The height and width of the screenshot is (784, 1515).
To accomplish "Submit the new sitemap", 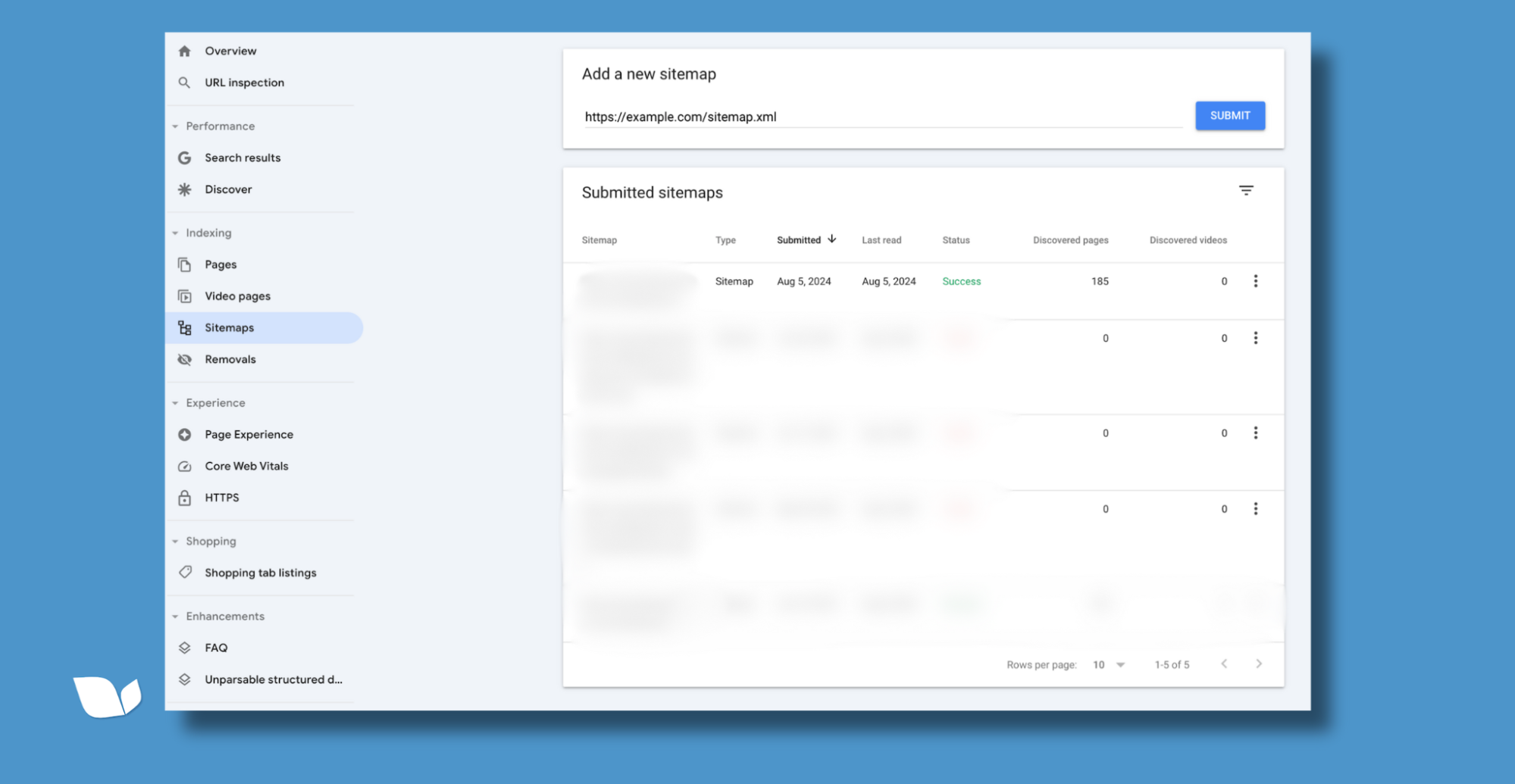I will point(1230,116).
